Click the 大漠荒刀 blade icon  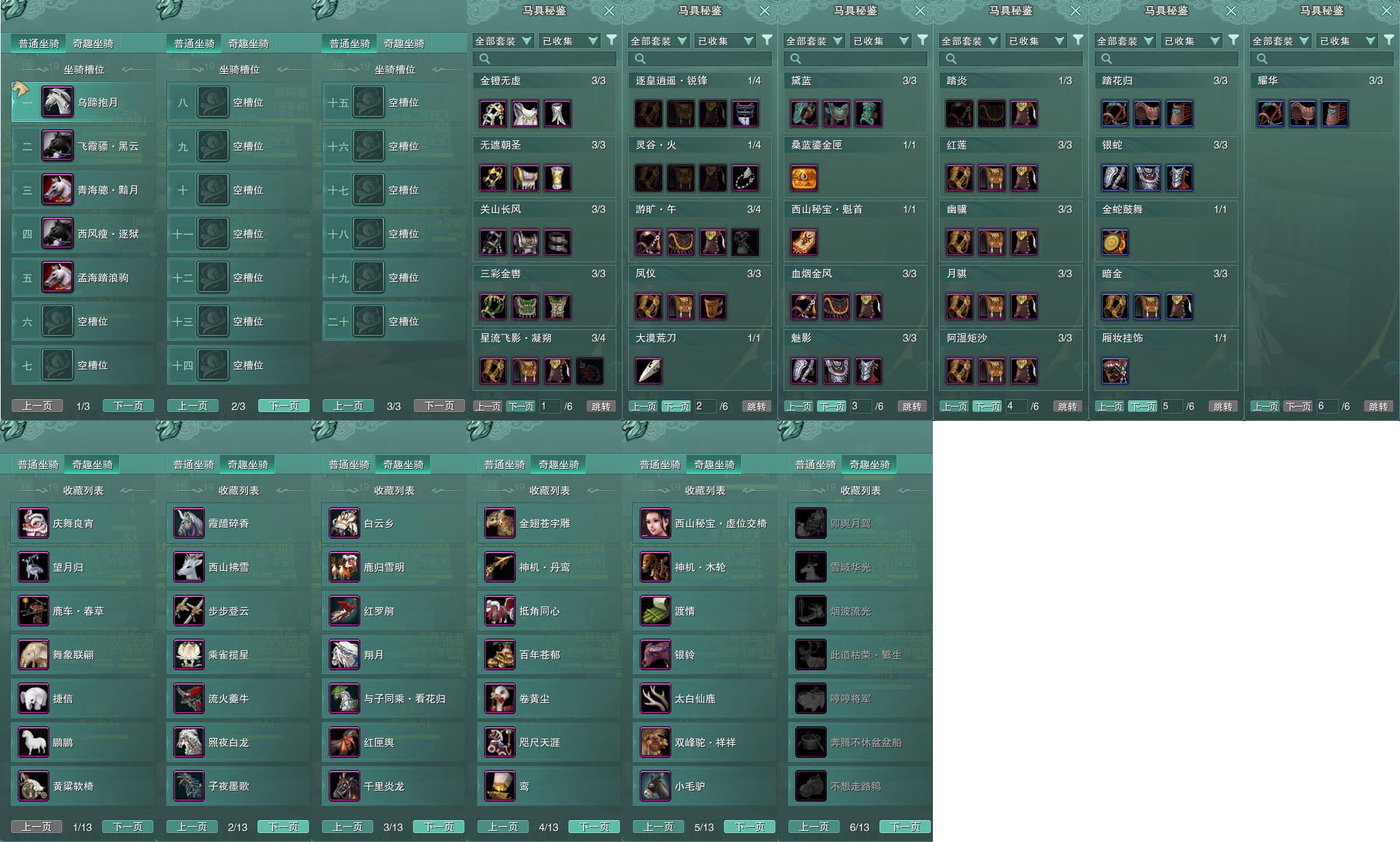coord(649,371)
